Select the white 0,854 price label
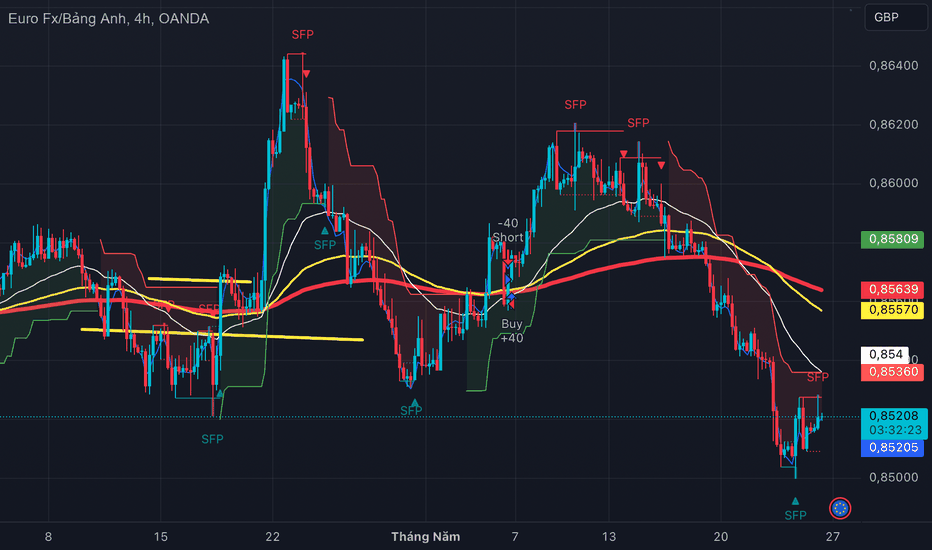 click(x=885, y=354)
